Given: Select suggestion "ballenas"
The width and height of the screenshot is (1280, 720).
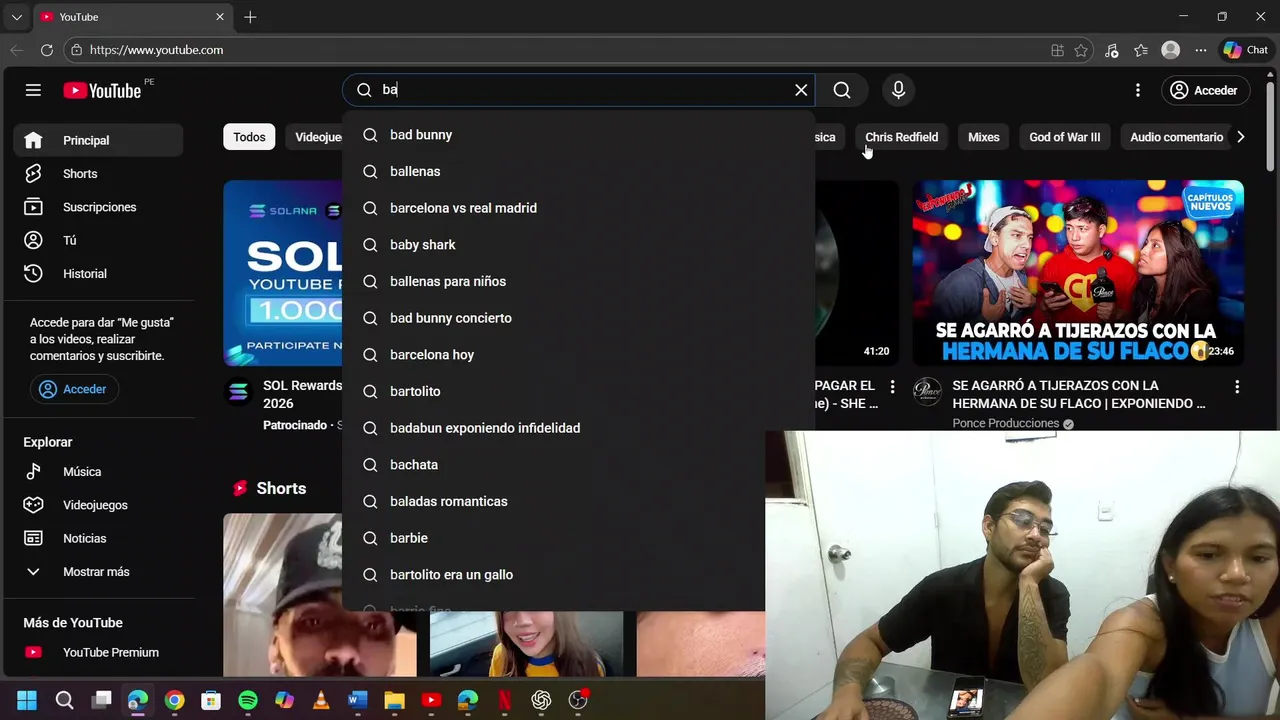Looking at the screenshot, I should 578,171.
